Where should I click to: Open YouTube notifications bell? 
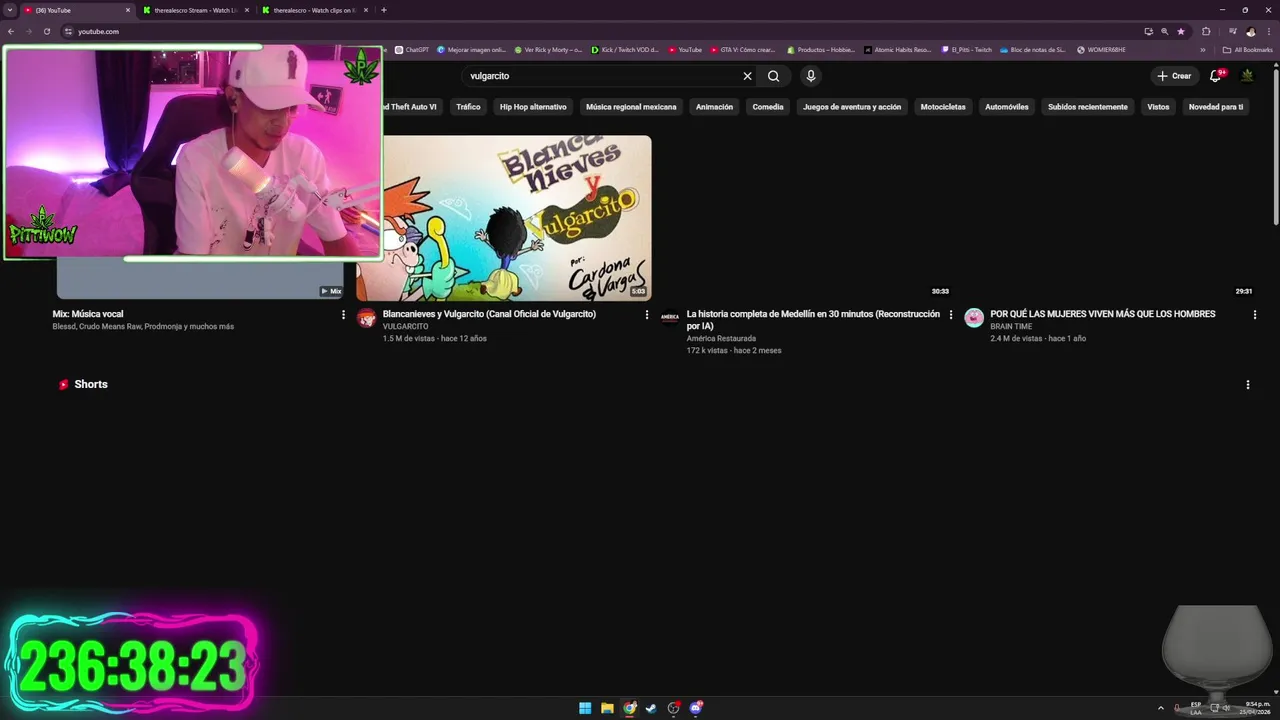pos(1216,76)
